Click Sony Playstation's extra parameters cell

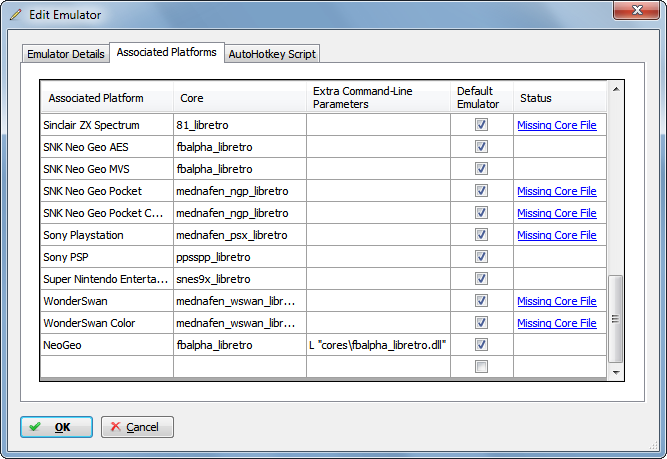378,235
